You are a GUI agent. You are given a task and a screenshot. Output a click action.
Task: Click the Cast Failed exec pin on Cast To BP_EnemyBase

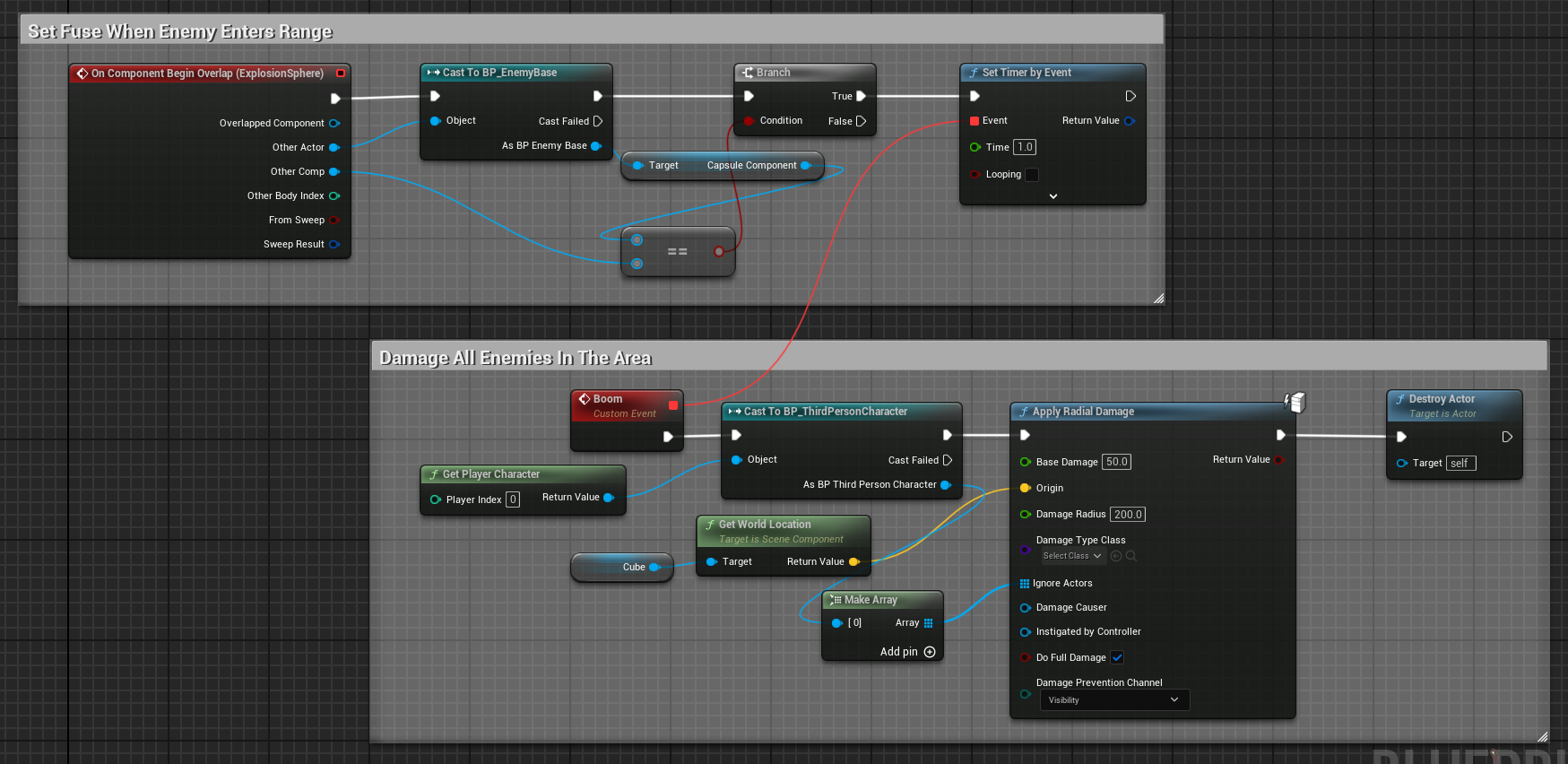[x=598, y=121]
